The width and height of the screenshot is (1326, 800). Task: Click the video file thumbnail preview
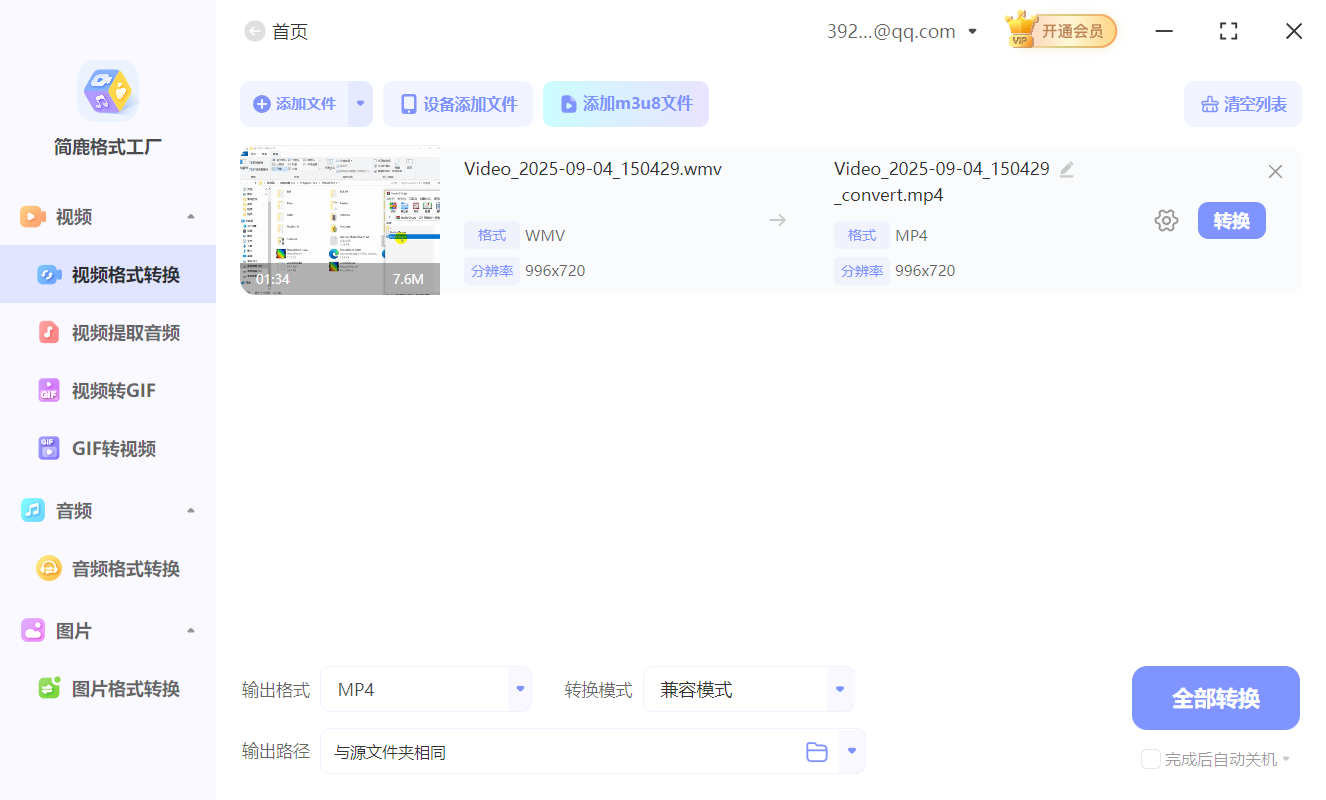pos(339,219)
